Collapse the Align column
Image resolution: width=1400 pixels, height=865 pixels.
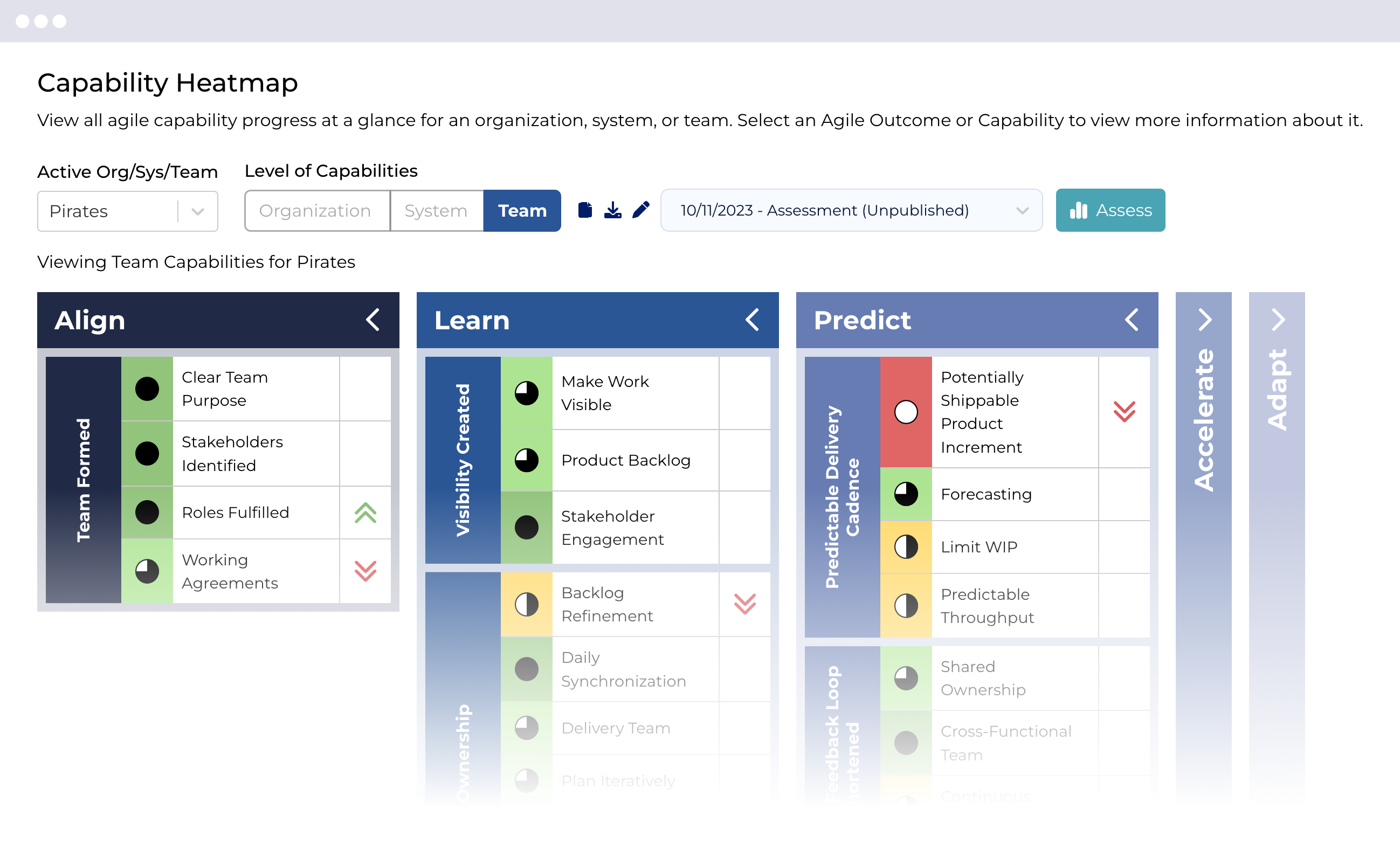373,320
